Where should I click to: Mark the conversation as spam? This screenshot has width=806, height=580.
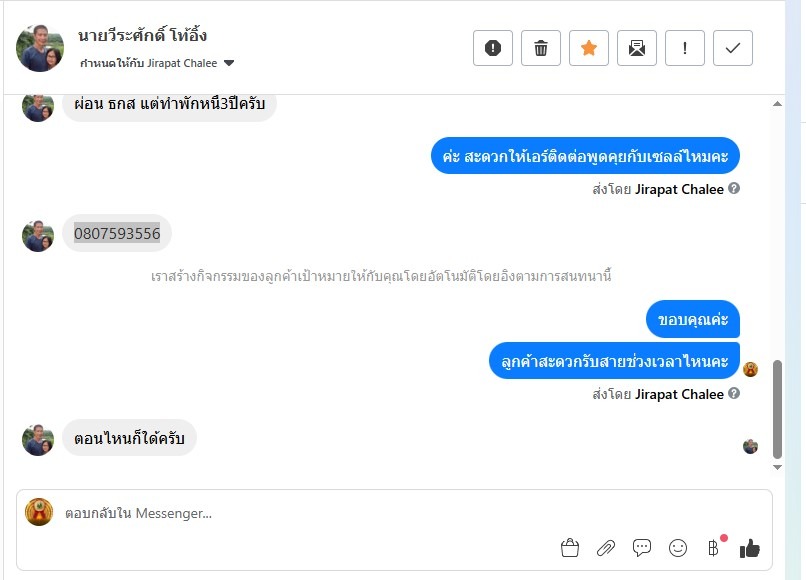[x=493, y=48]
